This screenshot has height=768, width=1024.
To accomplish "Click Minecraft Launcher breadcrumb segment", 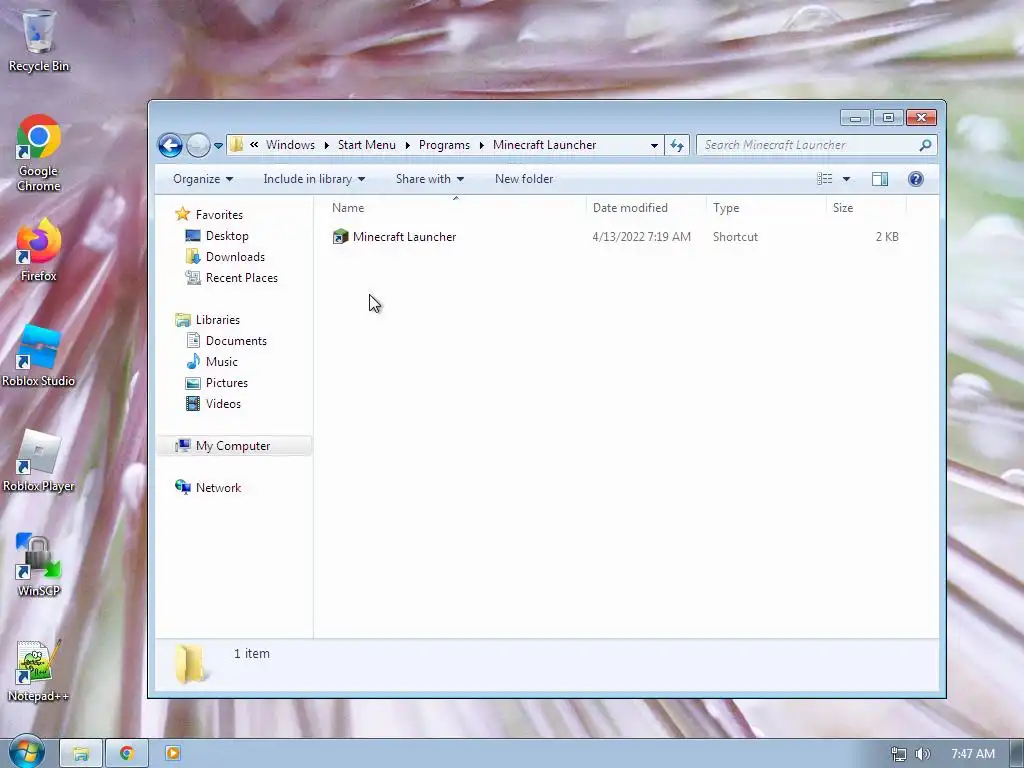I will point(544,145).
